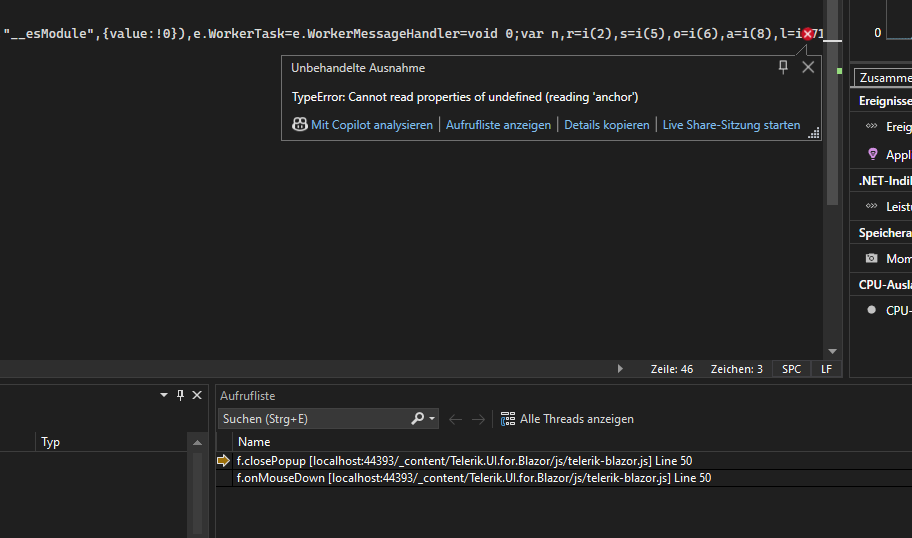Click the Copilot icon in exception popup
This screenshot has width=912, height=538.
299,125
